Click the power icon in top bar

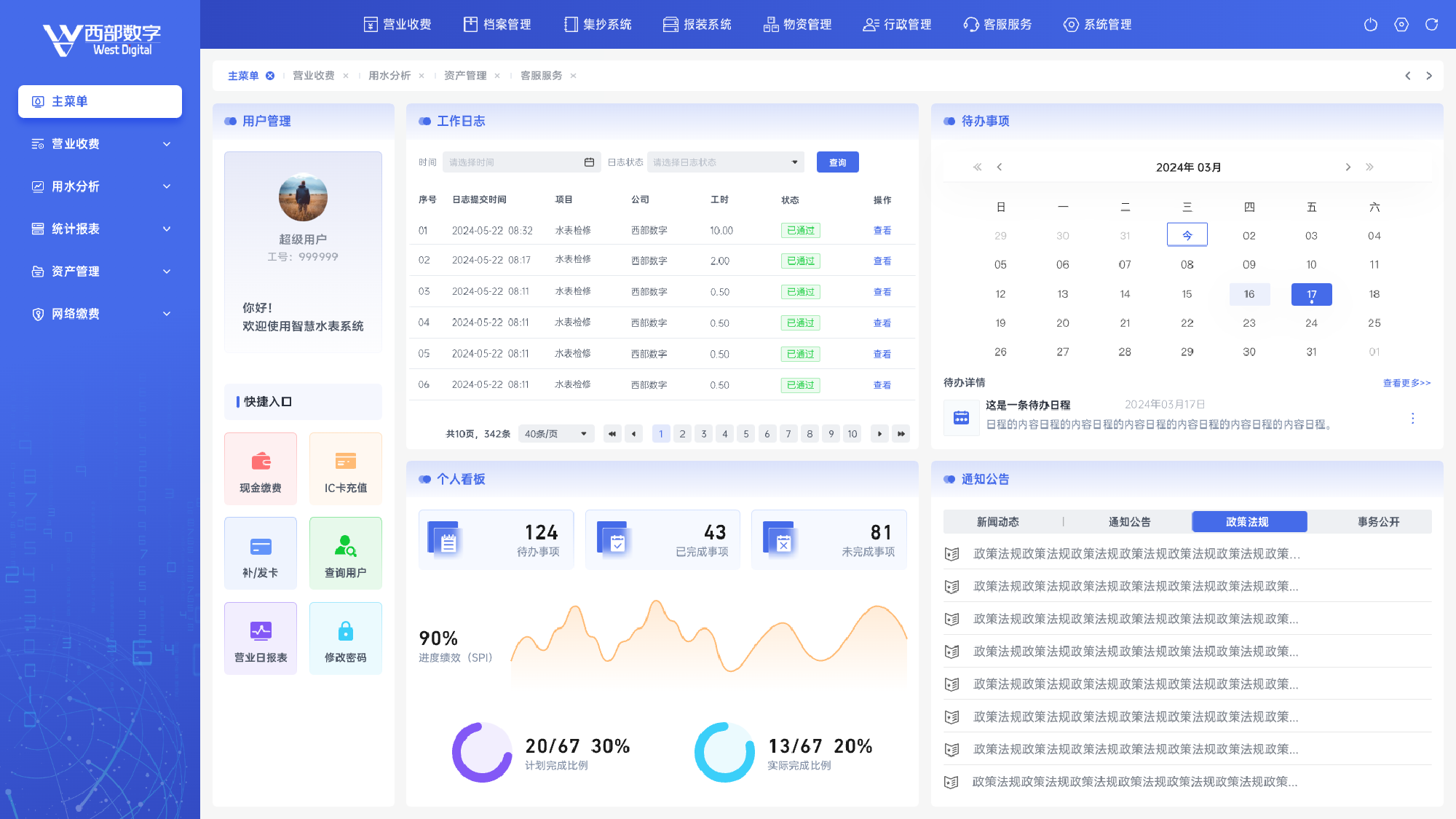1370,25
